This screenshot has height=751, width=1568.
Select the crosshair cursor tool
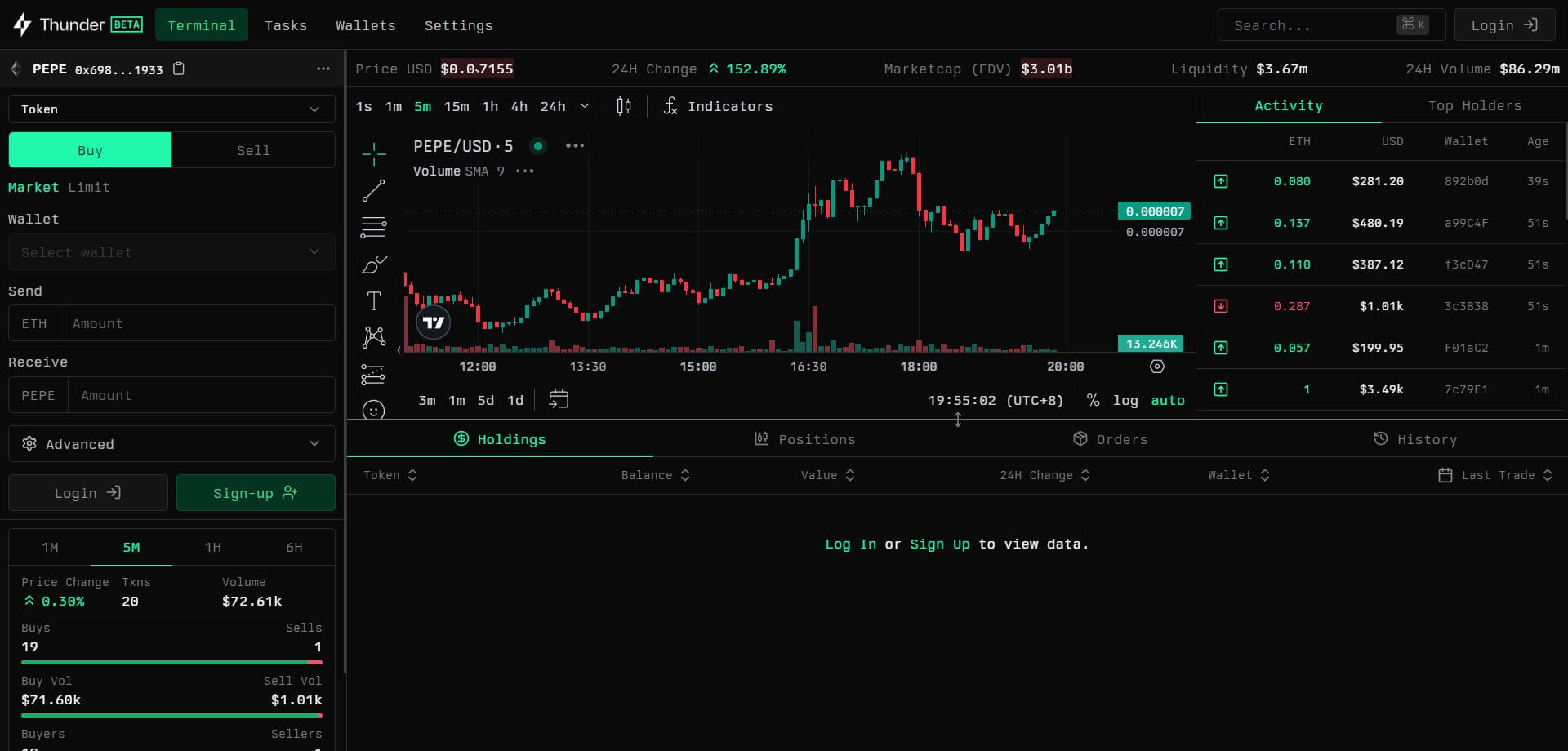pos(374,153)
